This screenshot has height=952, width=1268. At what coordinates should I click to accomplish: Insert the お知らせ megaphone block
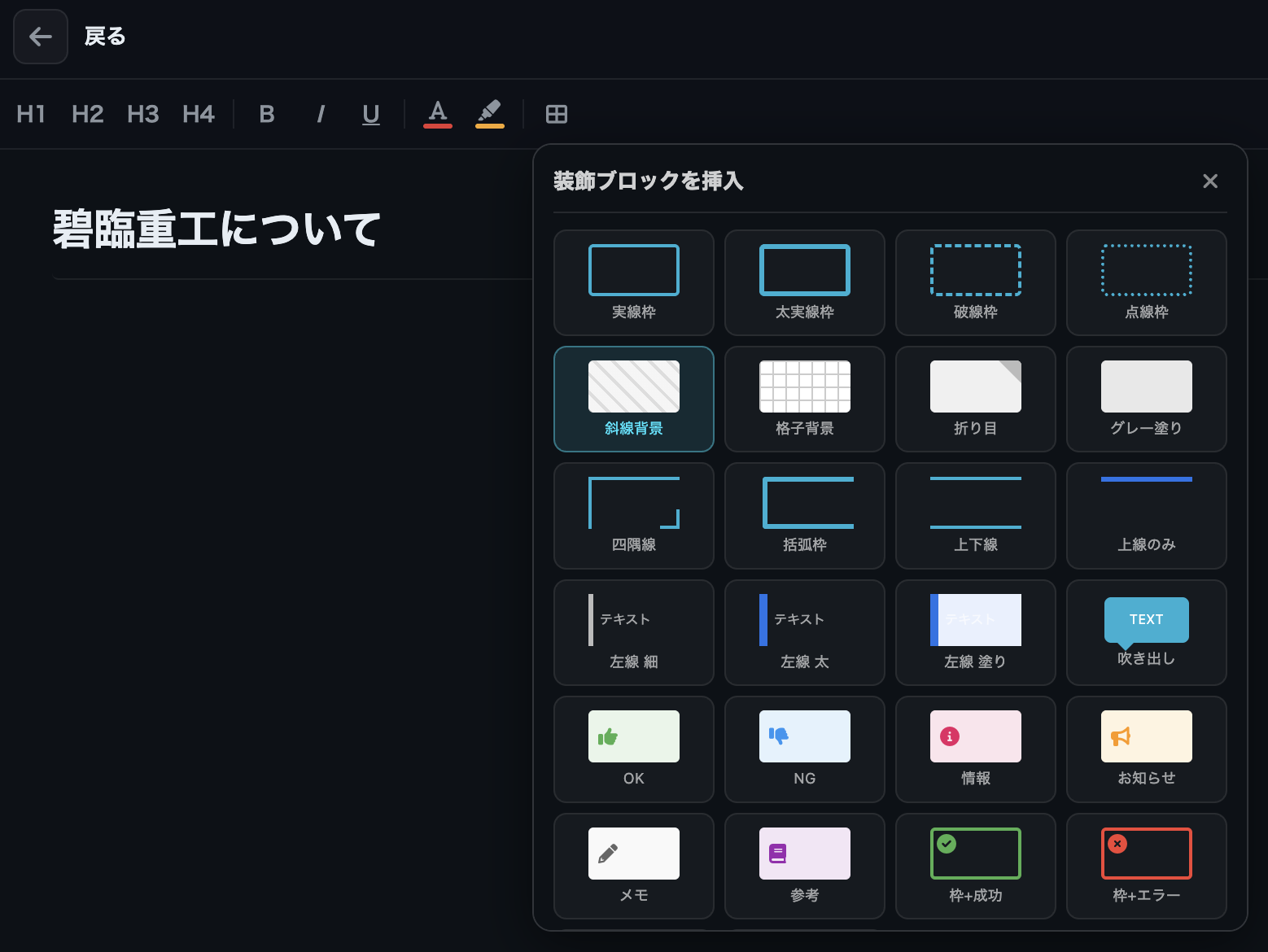1147,749
